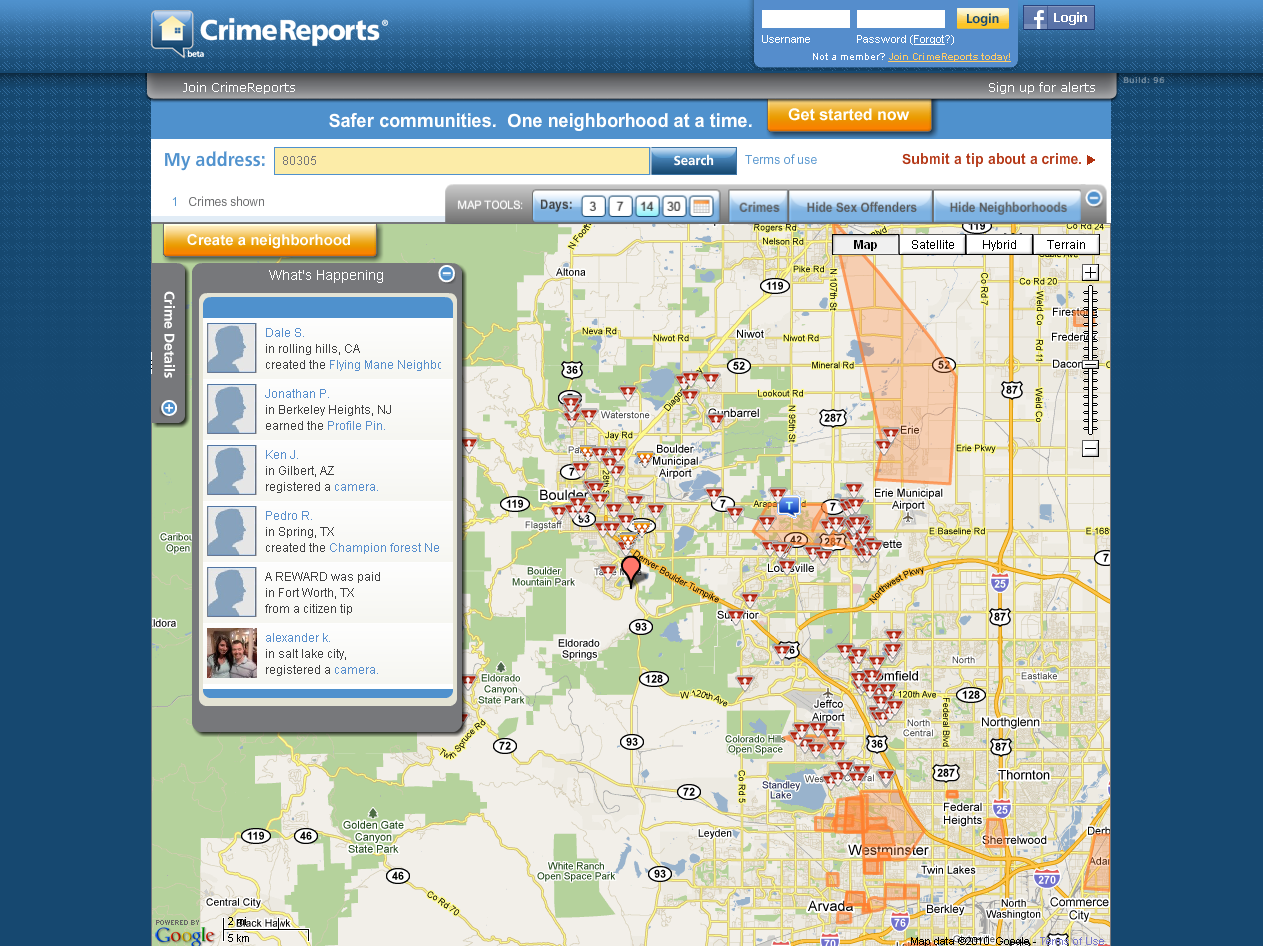Click the Facebook Login button
Viewport: 1263px width, 946px height.
tap(1058, 18)
